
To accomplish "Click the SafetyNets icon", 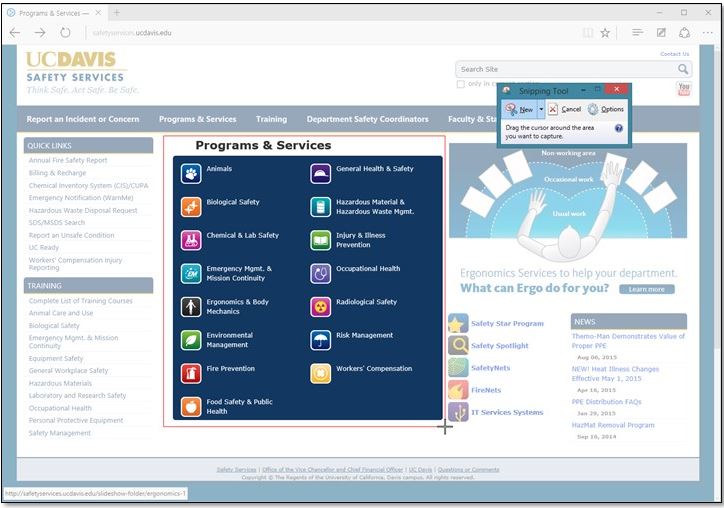I will coord(458,368).
